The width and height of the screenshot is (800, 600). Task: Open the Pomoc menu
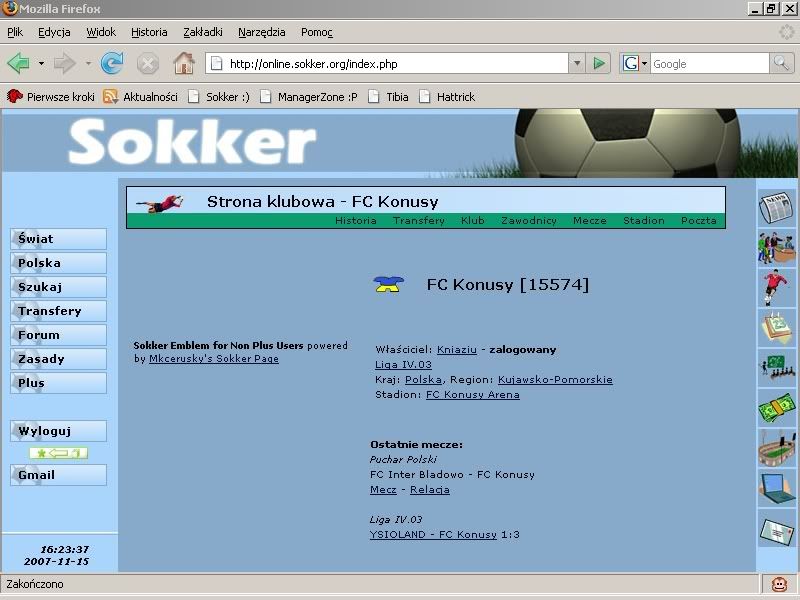(316, 32)
